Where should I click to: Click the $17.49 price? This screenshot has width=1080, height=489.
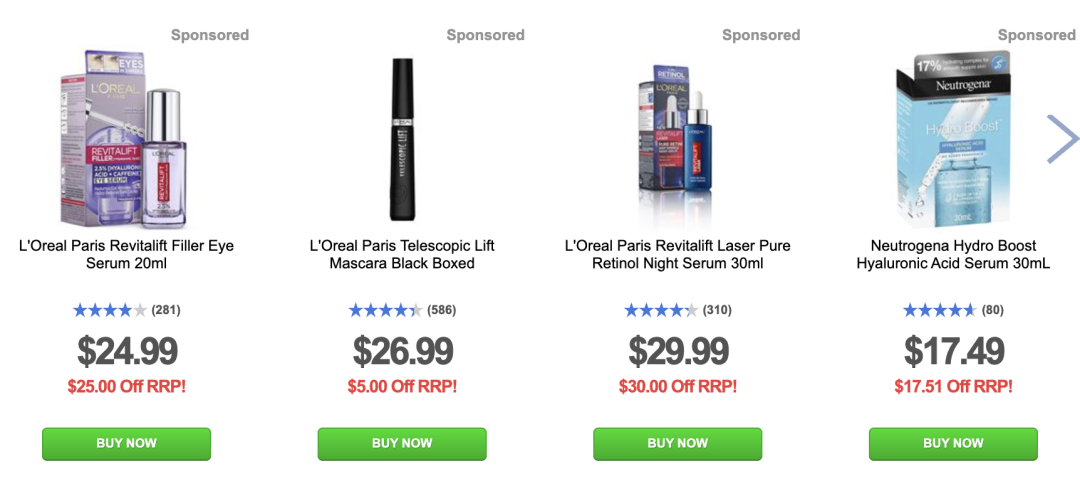[953, 351]
